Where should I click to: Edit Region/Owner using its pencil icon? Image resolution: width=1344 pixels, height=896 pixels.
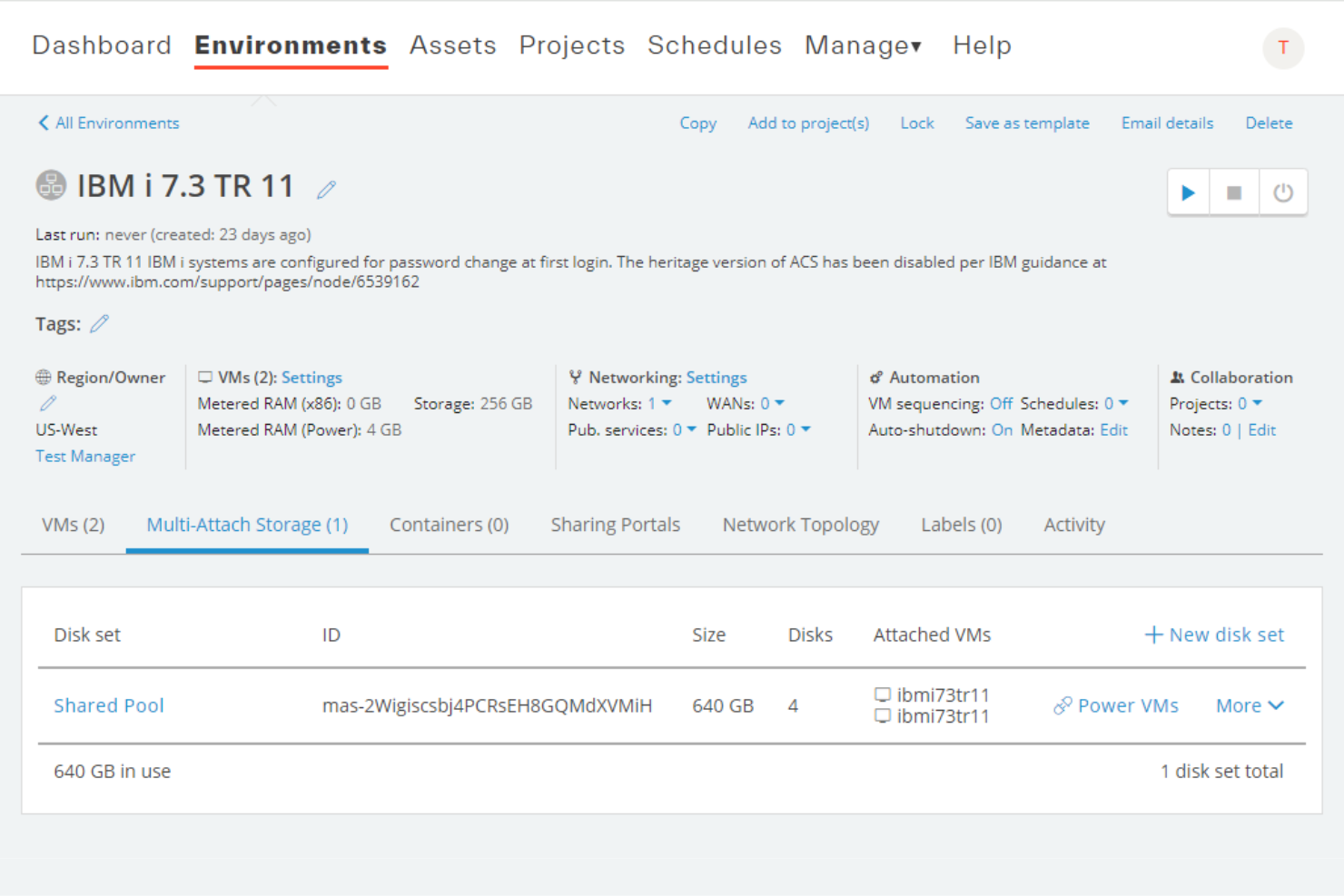click(x=47, y=403)
